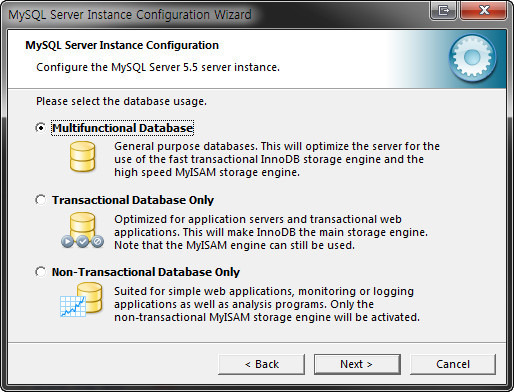514x392 pixels.
Task: Proceed with the Next button
Action: coord(357,364)
